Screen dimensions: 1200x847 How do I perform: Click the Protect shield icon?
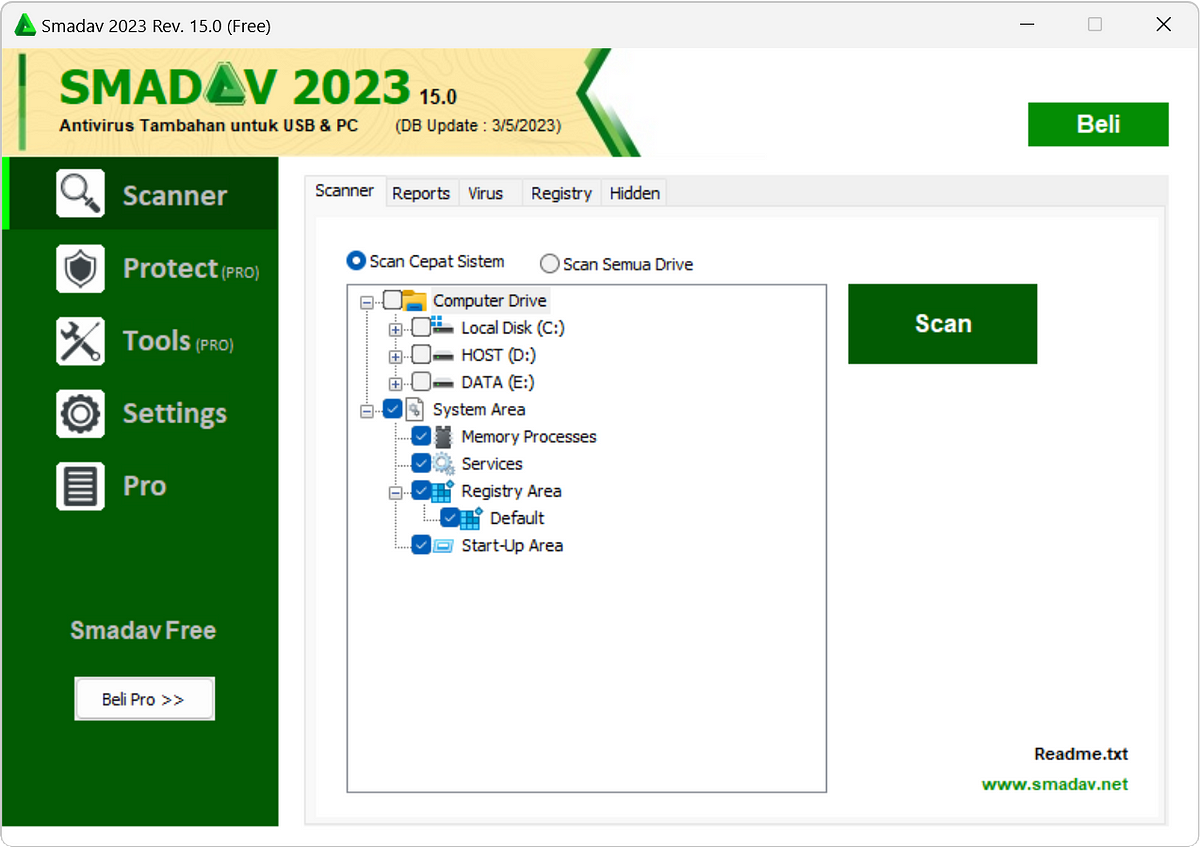(x=80, y=268)
